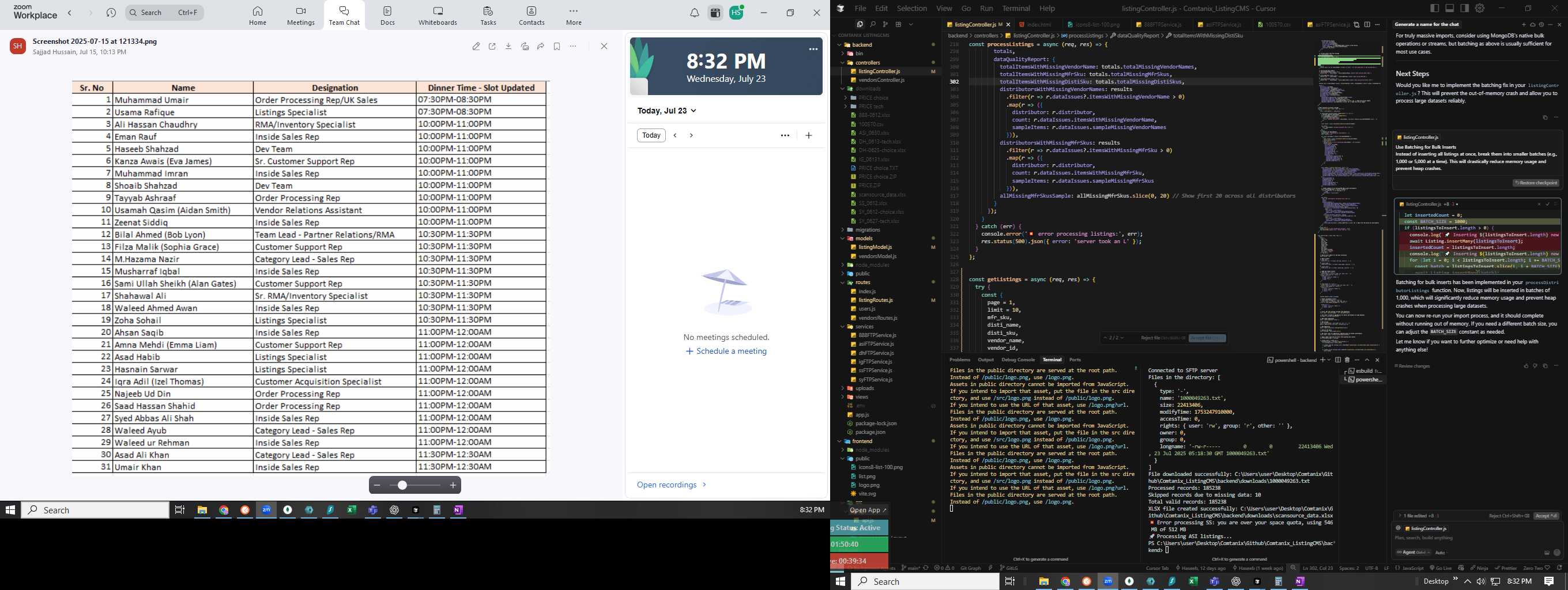Click the Zoom notifications bell icon
Viewport: 1568px width, 590px height.
point(695,13)
